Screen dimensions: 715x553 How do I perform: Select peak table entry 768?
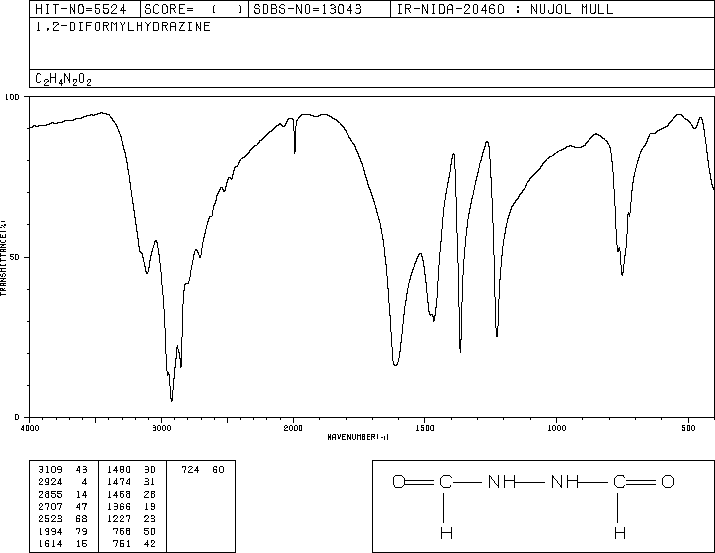coord(122,532)
